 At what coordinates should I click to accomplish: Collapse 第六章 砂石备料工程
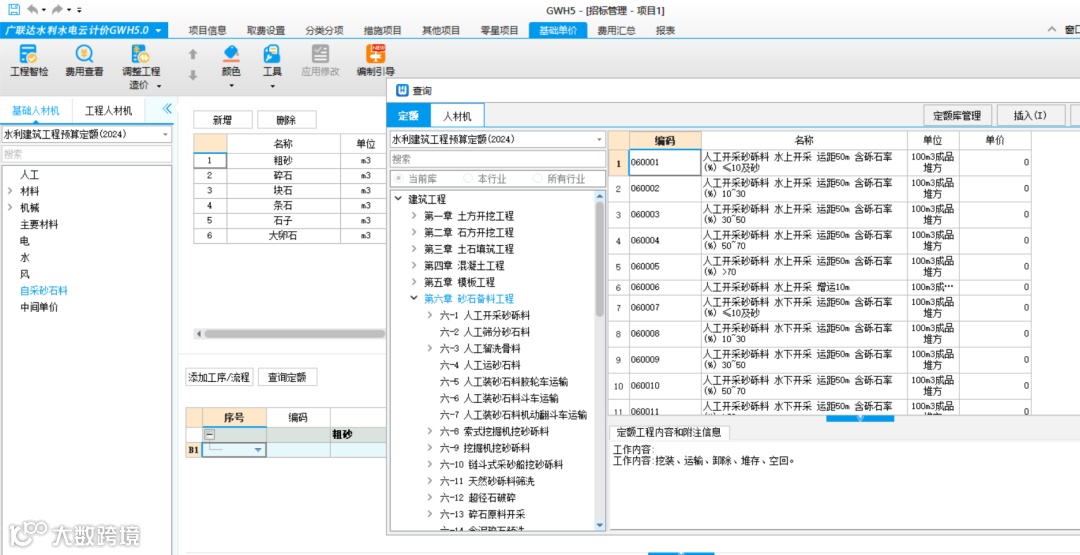[413, 298]
